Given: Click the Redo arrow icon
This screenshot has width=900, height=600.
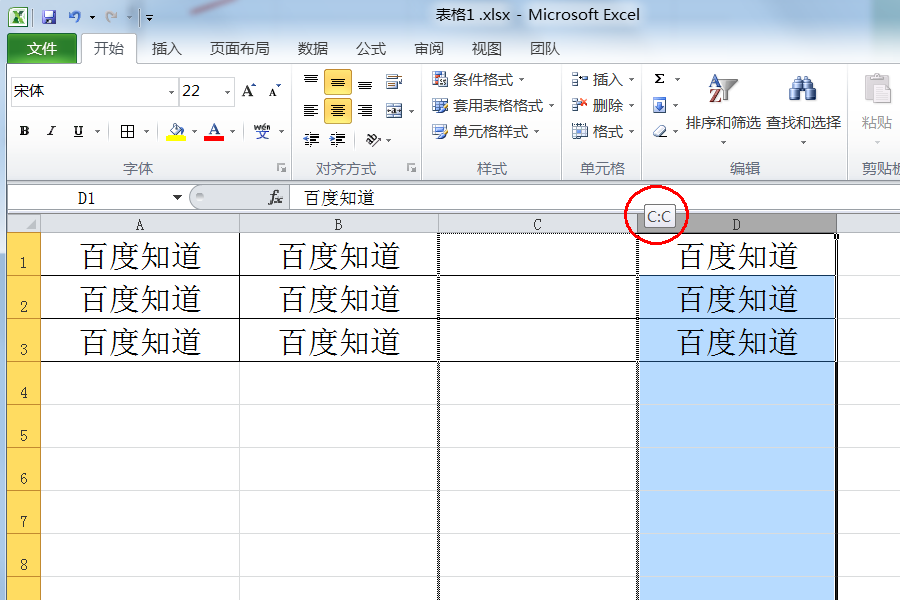Looking at the screenshot, I should (x=111, y=17).
